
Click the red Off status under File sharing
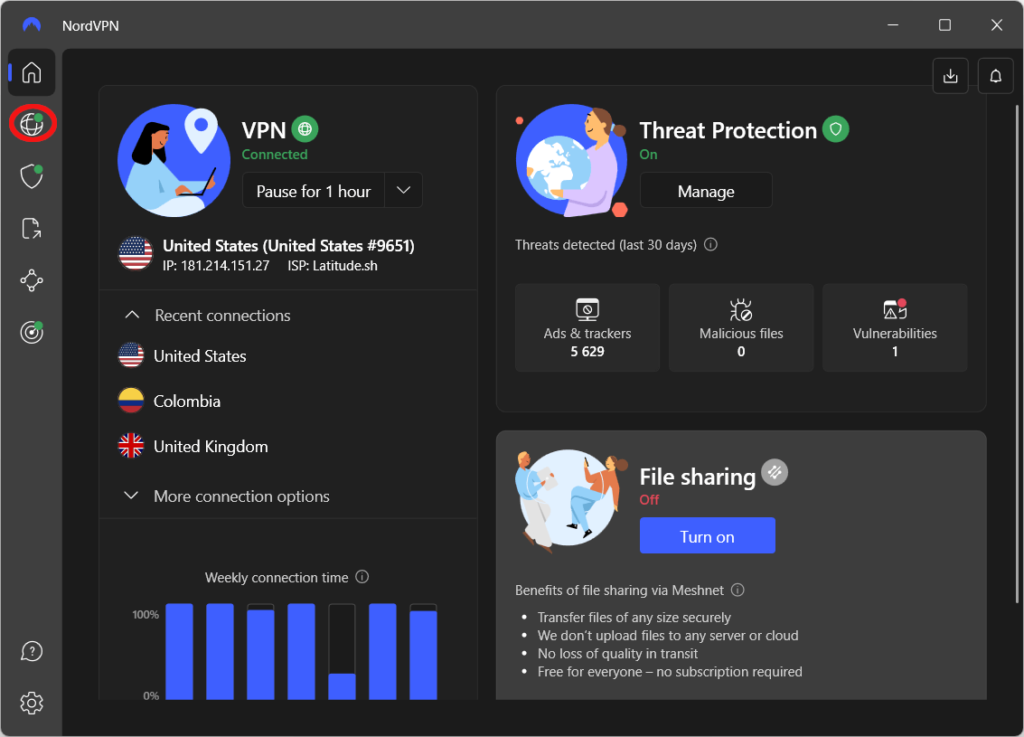pos(649,499)
